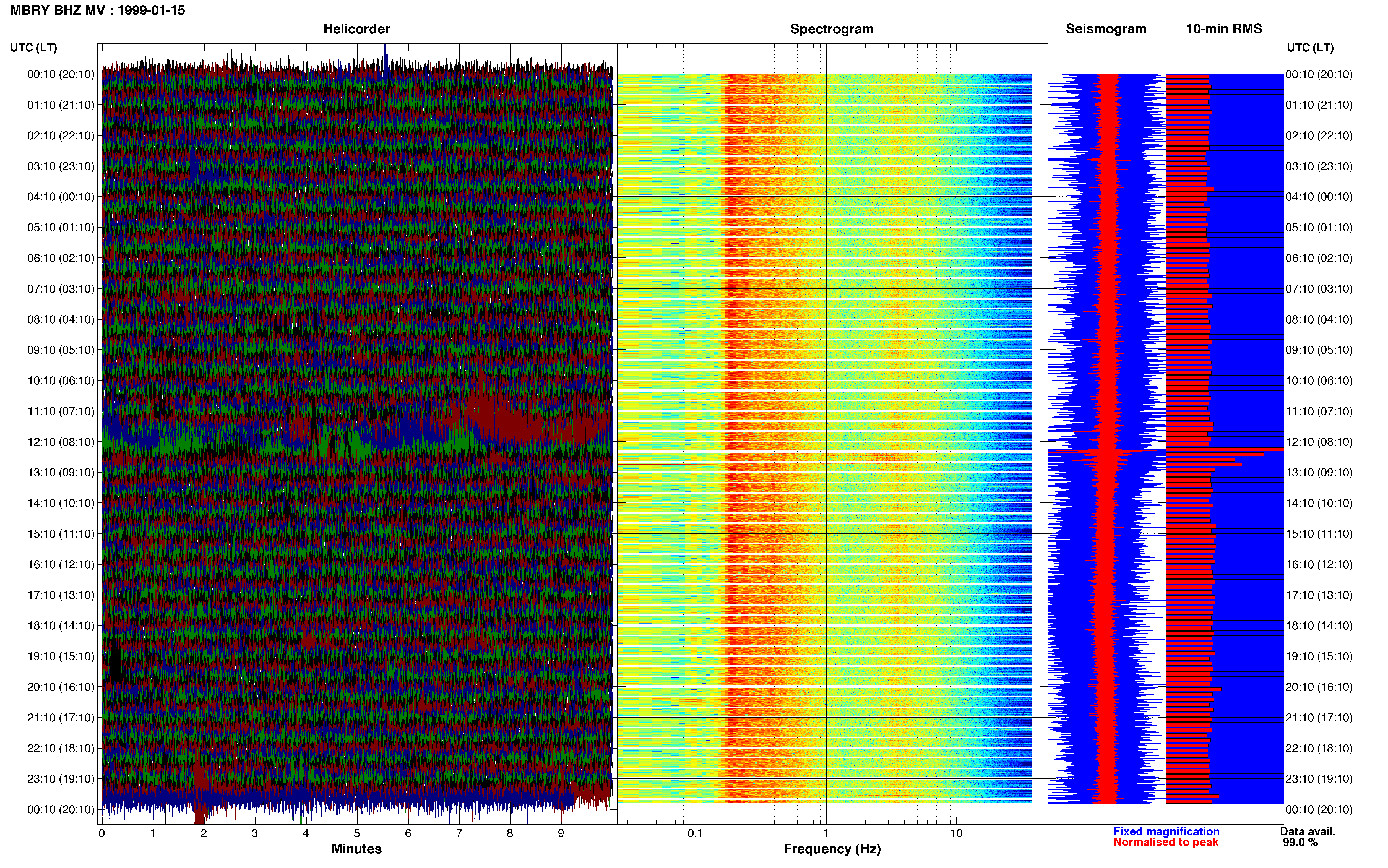Click left time label '23:10 (19:10)'
The image size is (1388, 868).
point(61,779)
